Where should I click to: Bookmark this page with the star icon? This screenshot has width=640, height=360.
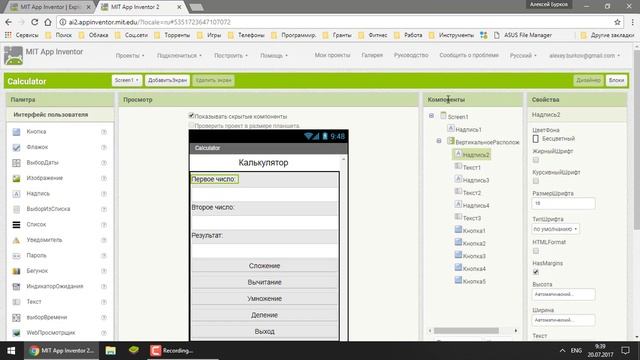click(x=617, y=22)
